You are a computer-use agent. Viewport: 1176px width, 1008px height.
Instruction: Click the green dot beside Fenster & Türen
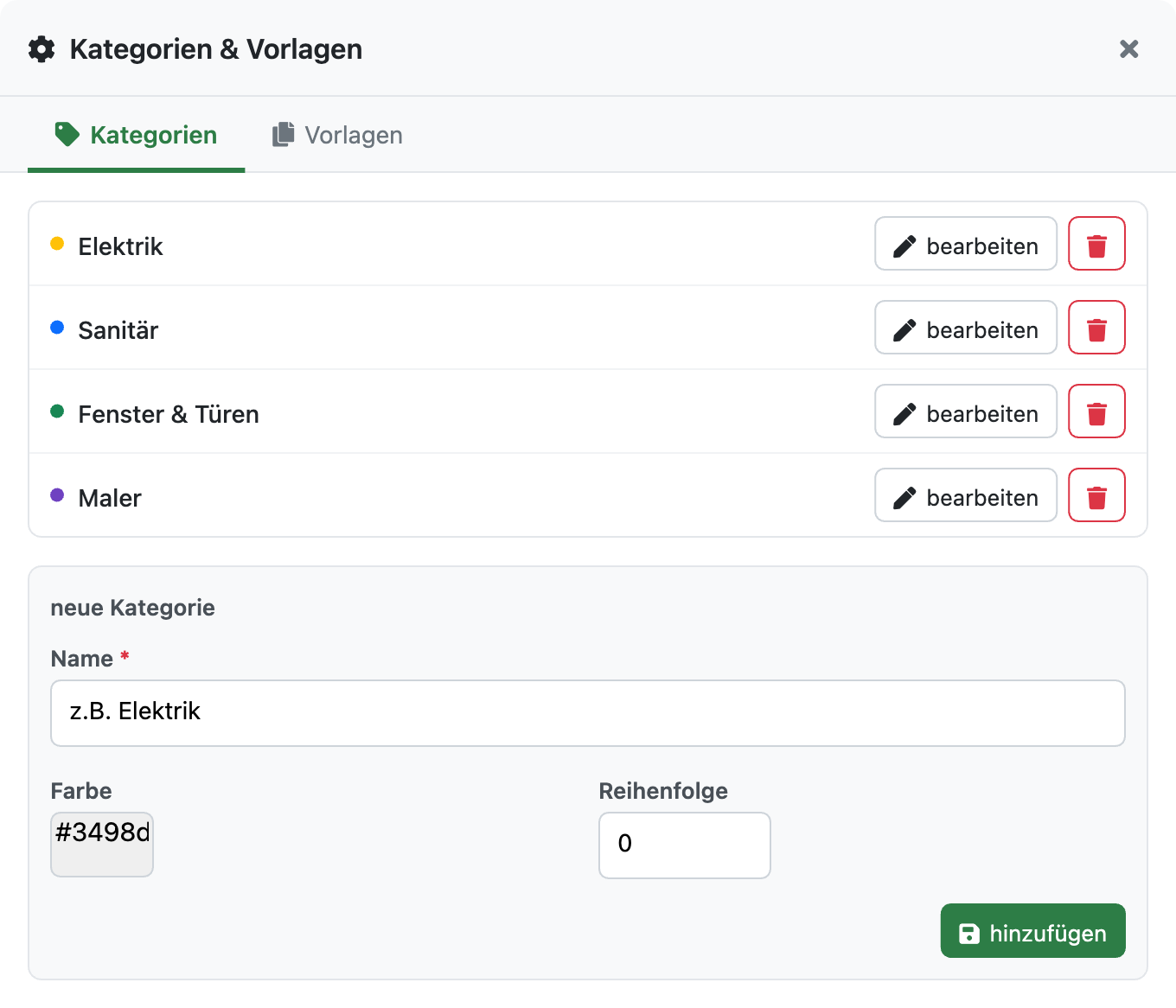click(x=57, y=411)
